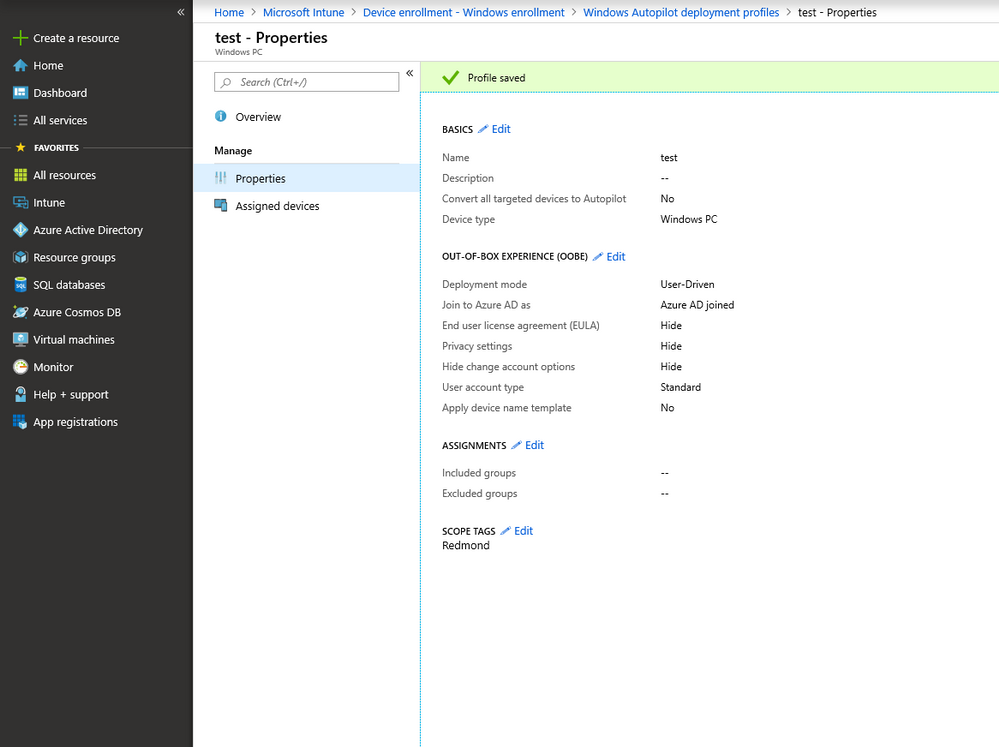The height and width of the screenshot is (747, 999).
Task: Click the Windows PC device type value
Action: click(x=689, y=219)
